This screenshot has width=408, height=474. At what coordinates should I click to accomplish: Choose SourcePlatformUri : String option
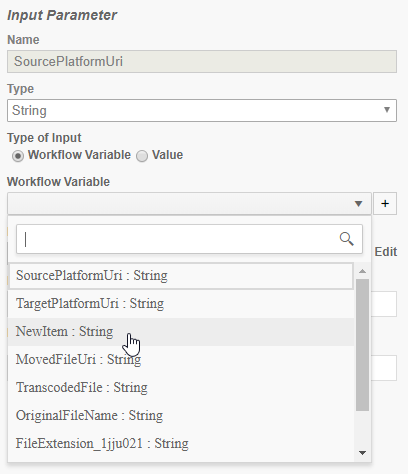point(181,276)
